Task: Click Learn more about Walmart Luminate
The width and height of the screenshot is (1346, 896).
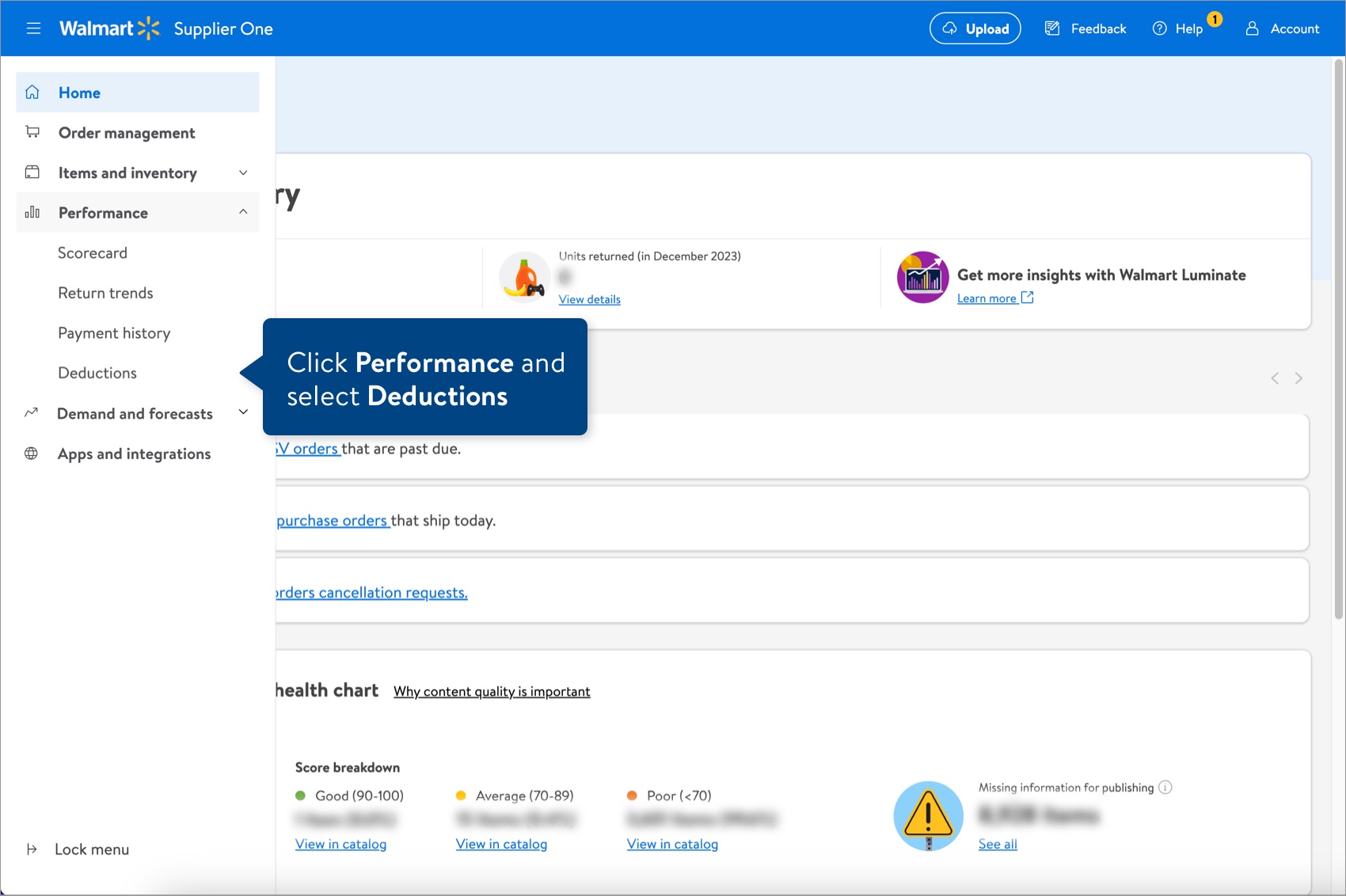Action: [x=988, y=298]
